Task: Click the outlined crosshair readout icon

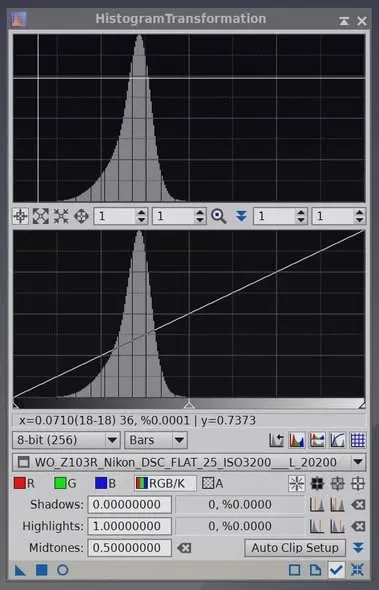Action: coord(358,484)
